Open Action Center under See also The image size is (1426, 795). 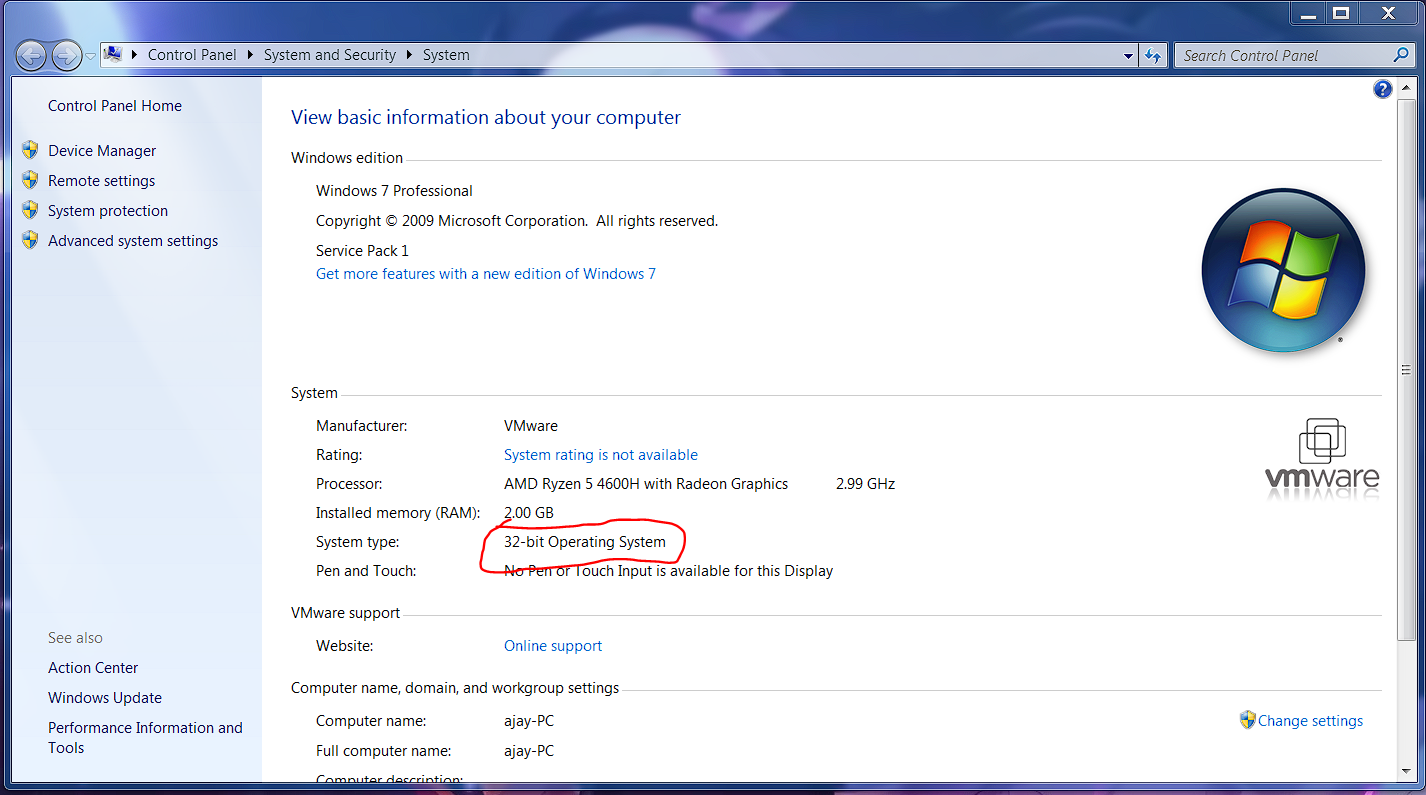pyautogui.click(x=93, y=668)
